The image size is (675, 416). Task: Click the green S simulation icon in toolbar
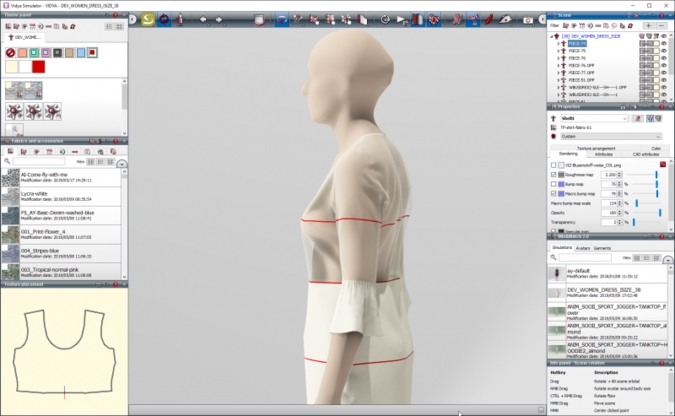point(147,19)
